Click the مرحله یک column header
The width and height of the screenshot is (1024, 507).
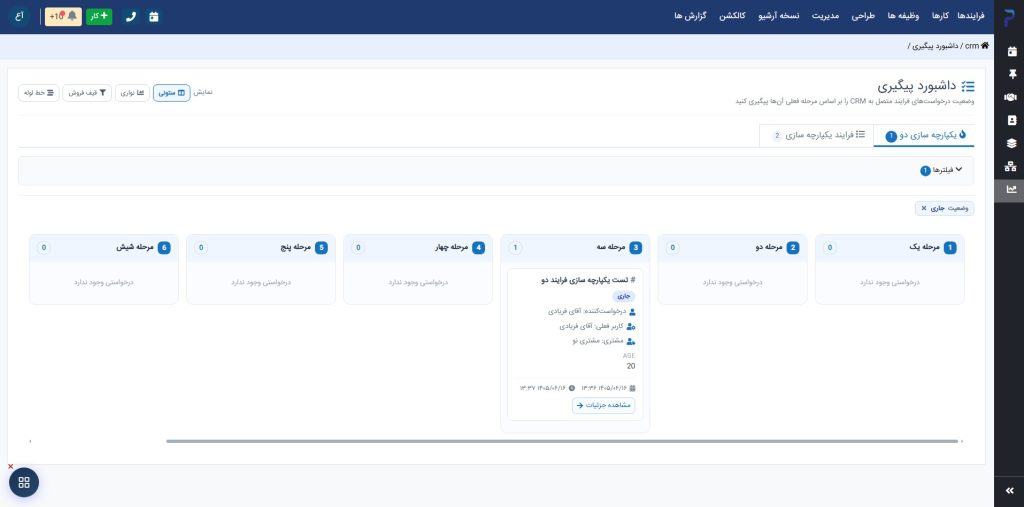tap(889, 248)
